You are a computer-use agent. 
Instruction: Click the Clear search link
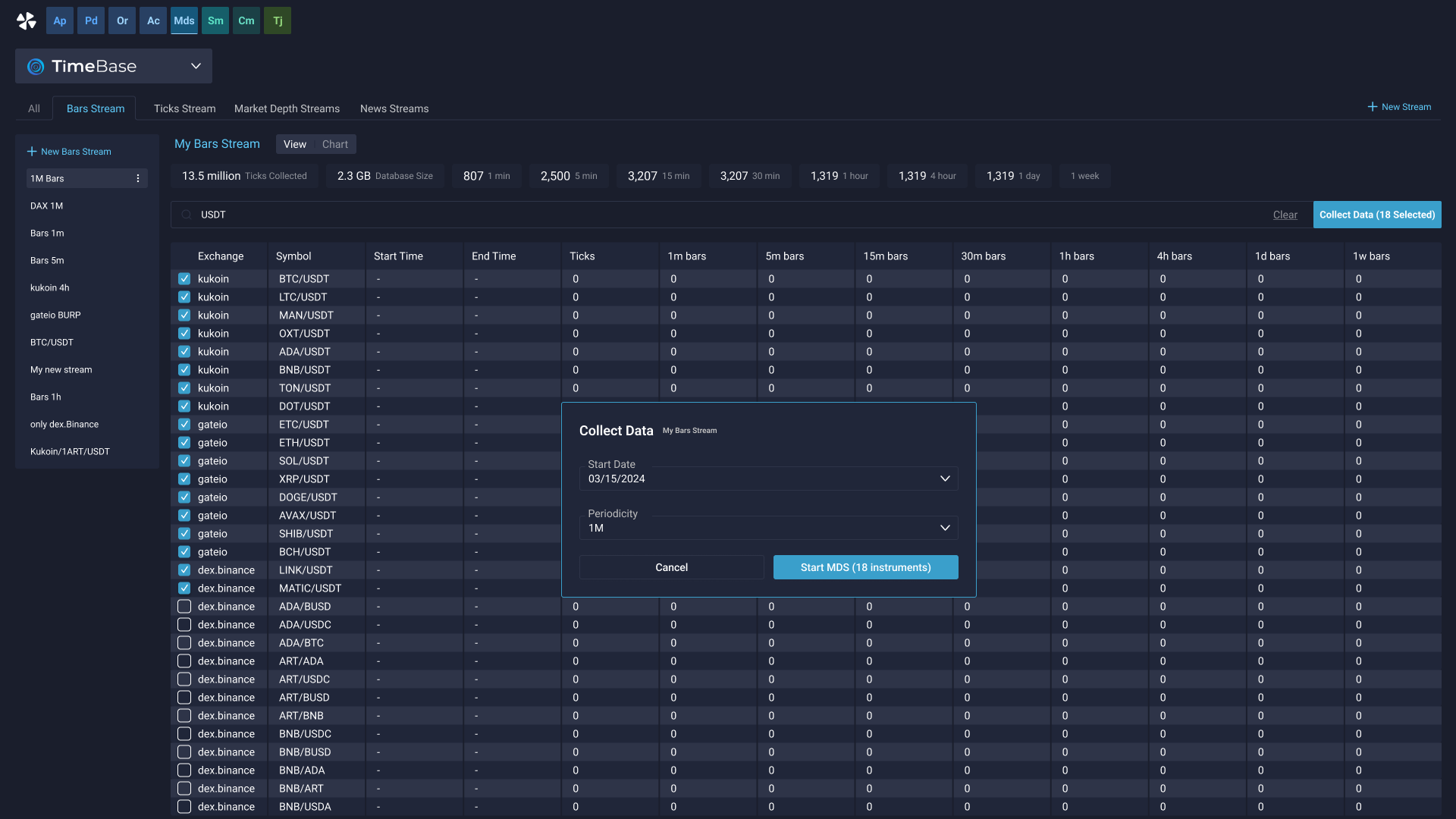1285,215
